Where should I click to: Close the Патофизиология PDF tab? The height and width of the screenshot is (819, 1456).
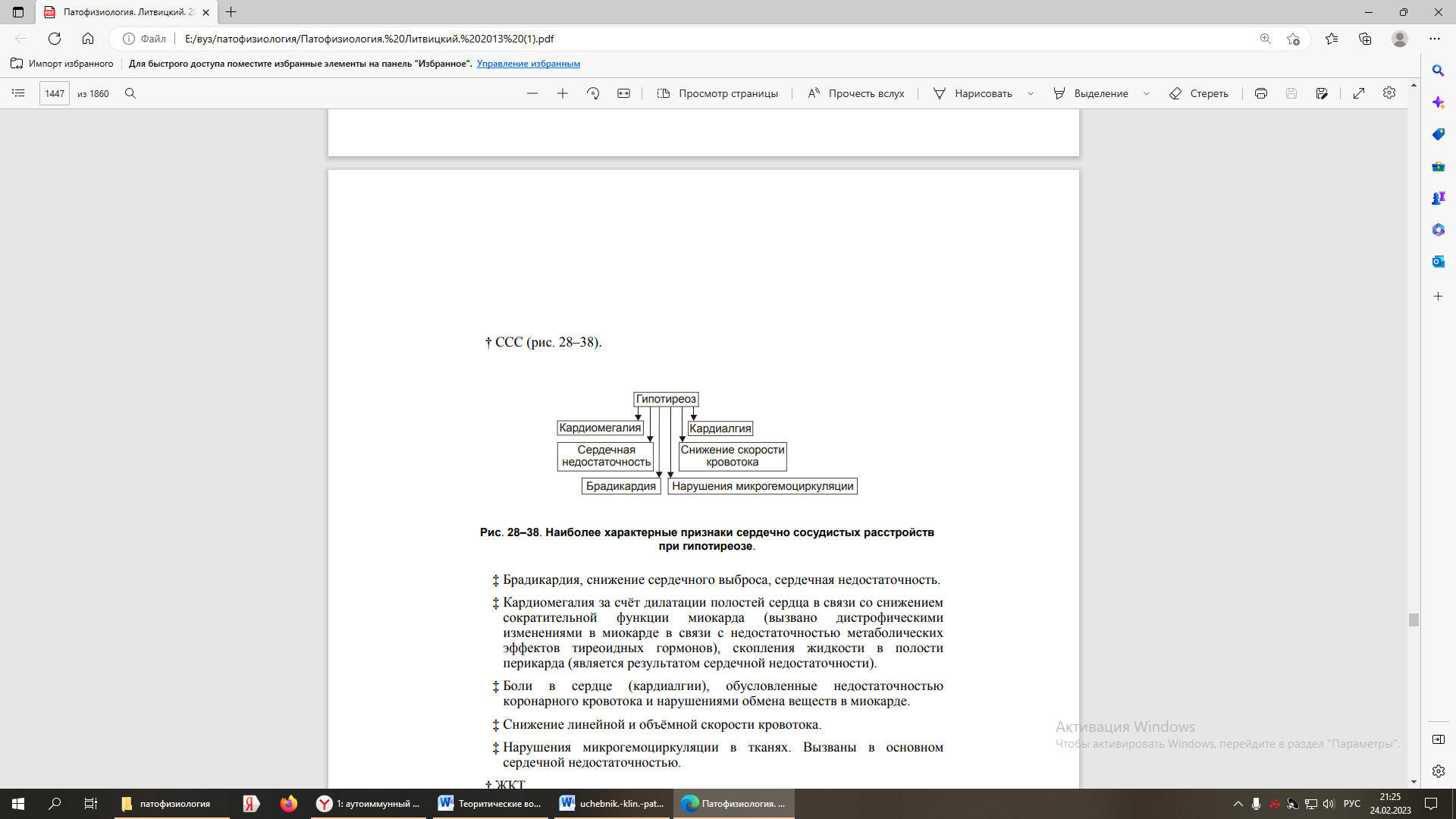point(206,12)
